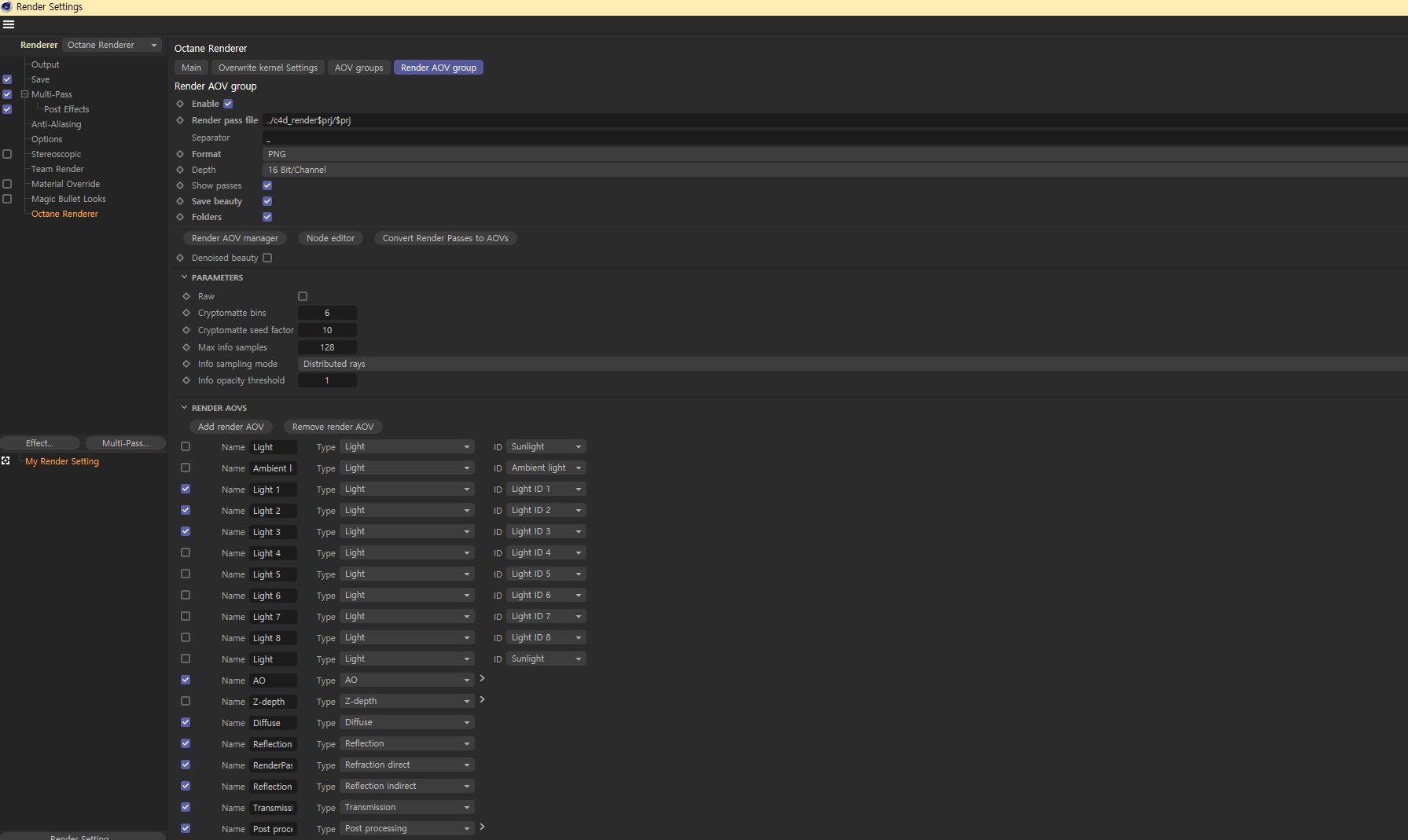Collapse the PARAMETERS section
This screenshot has height=840, width=1408.
[x=185, y=277]
